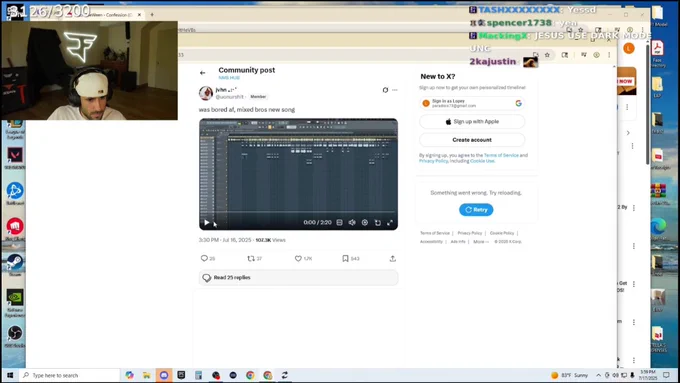The height and width of the screenshot is (383, 680).
Task: Open video settings gear icon
Action: (x=365, y=223)
